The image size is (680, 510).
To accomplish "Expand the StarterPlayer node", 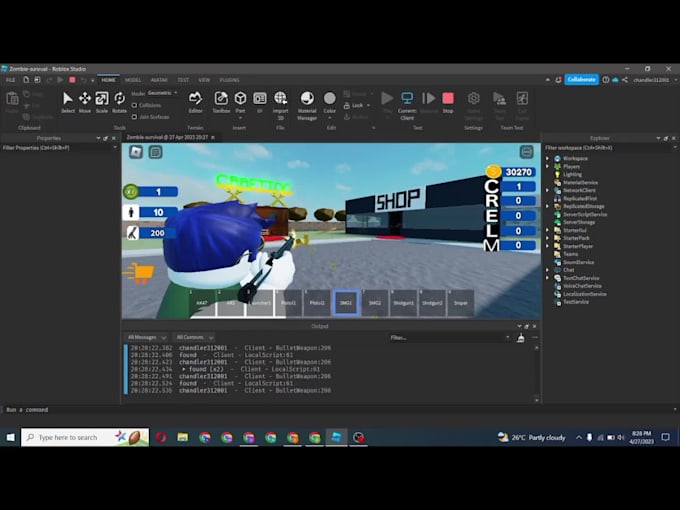I will pyautogui.click(x=547, y=246).
